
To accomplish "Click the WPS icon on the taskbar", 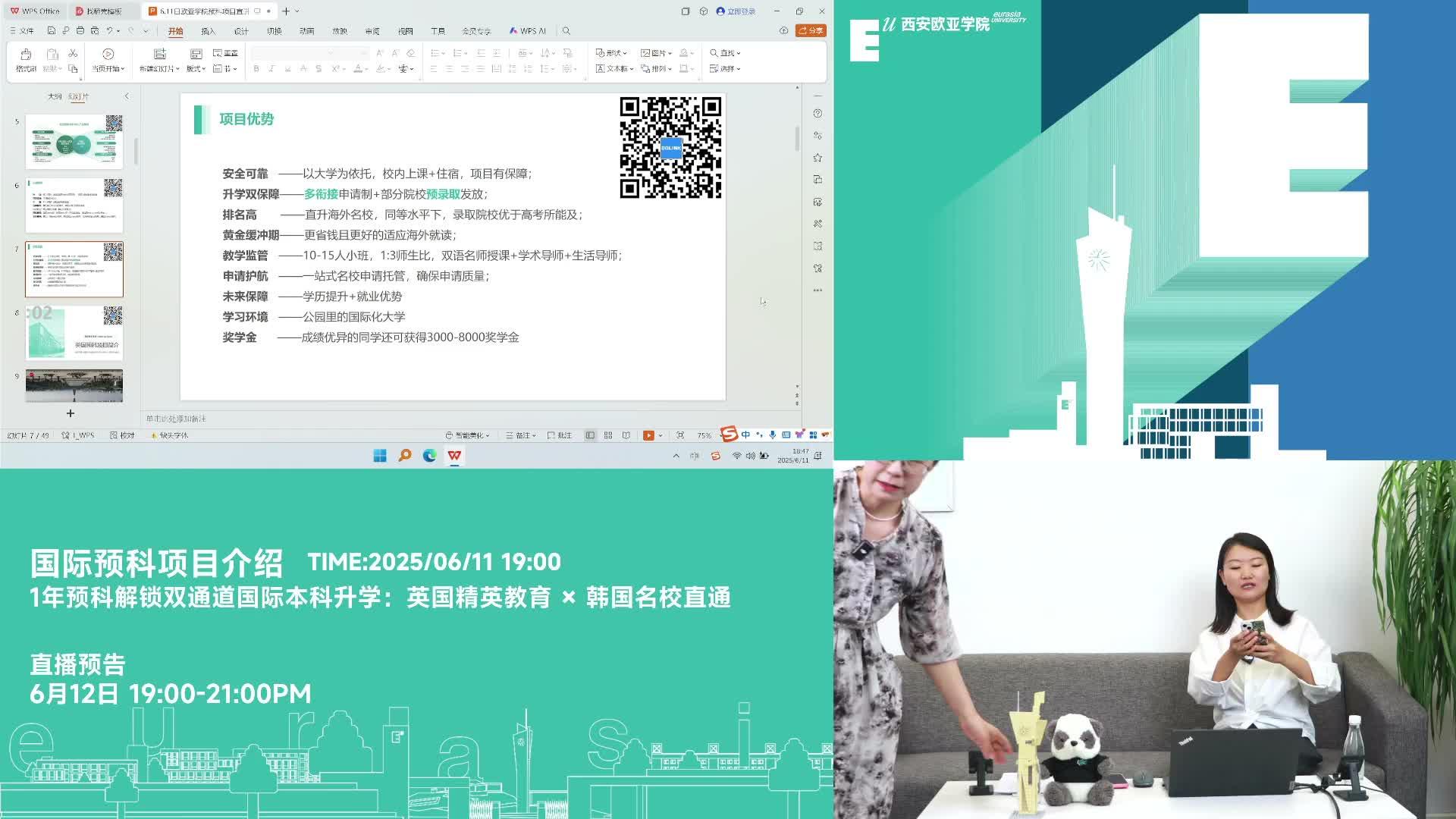I will point(454,456).
